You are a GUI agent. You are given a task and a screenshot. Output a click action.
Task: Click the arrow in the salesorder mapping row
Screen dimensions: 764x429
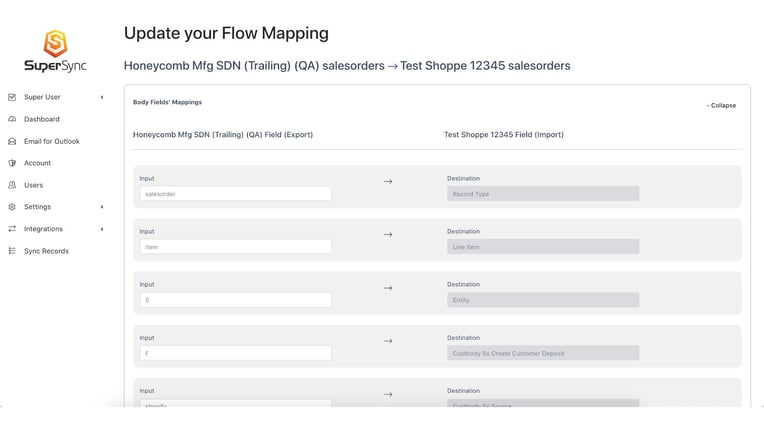388,181
